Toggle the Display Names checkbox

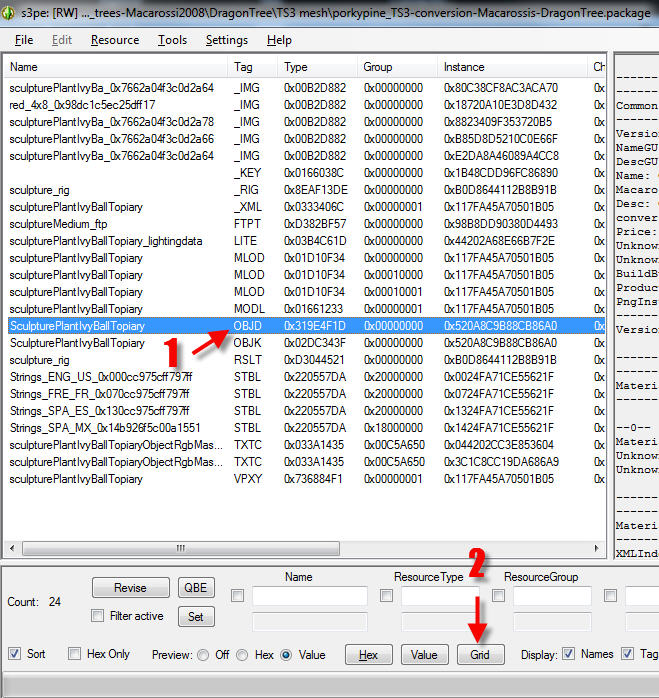[x=568, y=654]
